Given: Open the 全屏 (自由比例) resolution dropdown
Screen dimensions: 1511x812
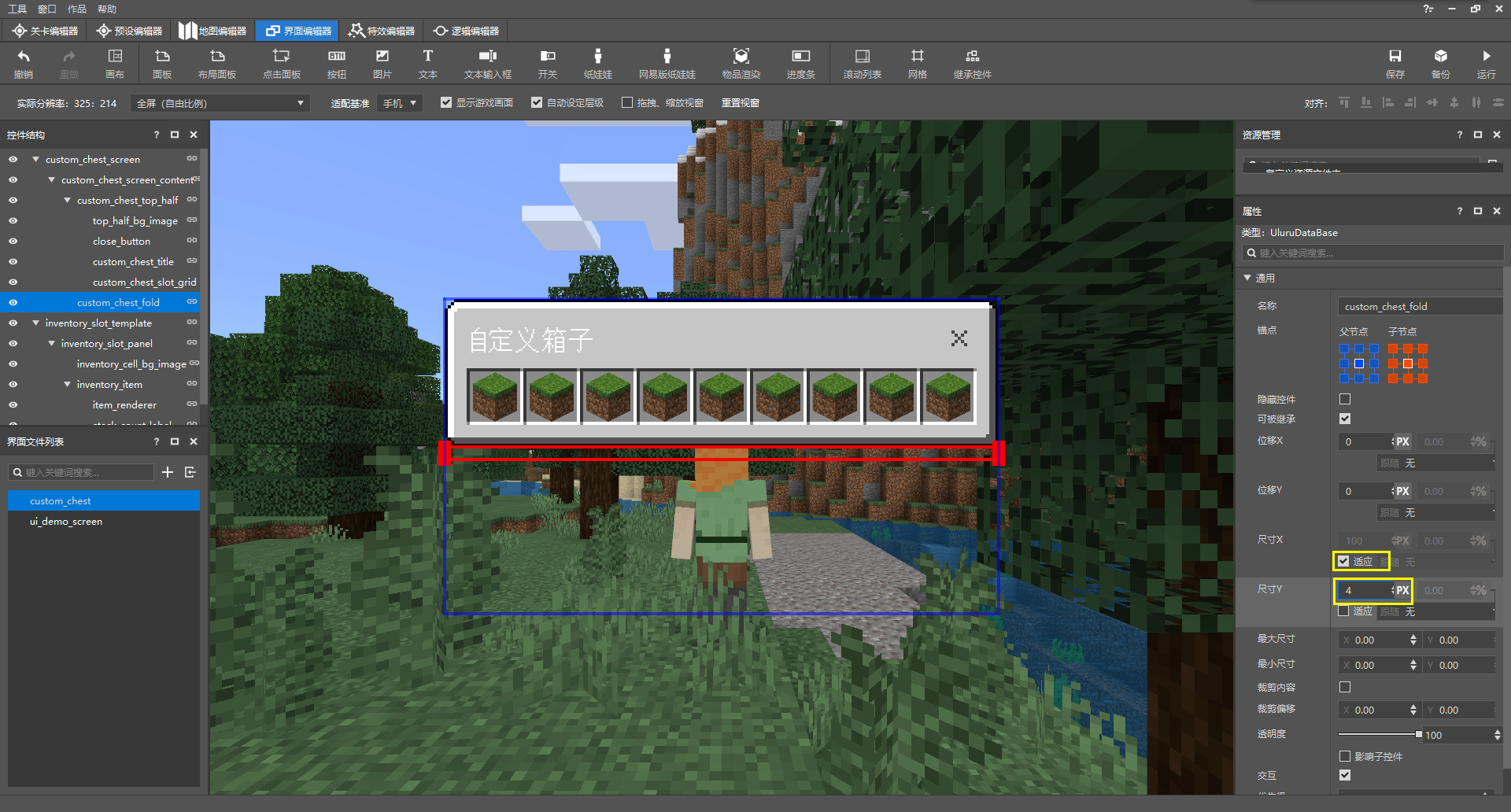Looking at the screenshot, I should pos(220,104).
